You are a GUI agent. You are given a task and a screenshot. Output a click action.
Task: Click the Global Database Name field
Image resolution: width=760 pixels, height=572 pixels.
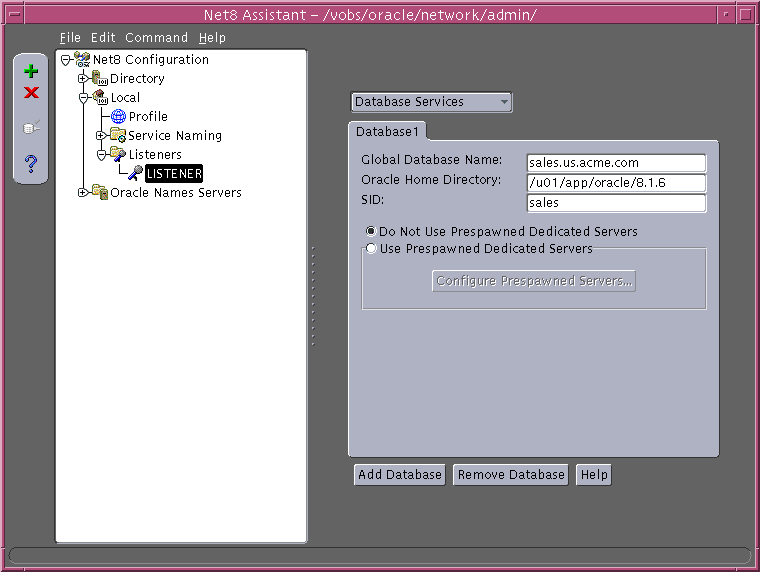pos(616,163)
